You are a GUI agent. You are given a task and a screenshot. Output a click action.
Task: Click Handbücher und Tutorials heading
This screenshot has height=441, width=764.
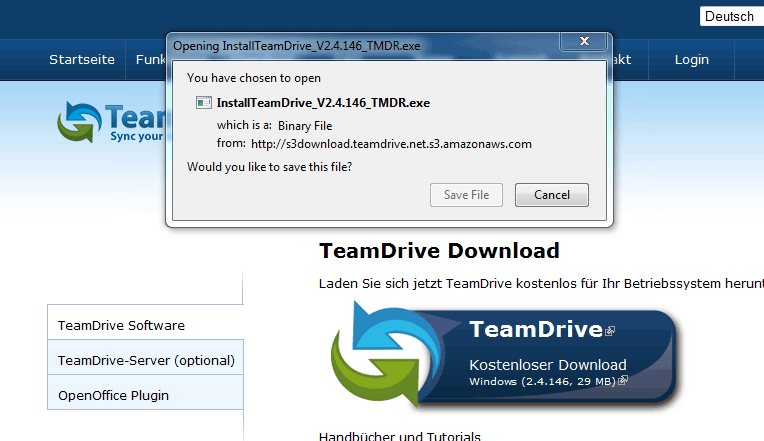(400, 436)
